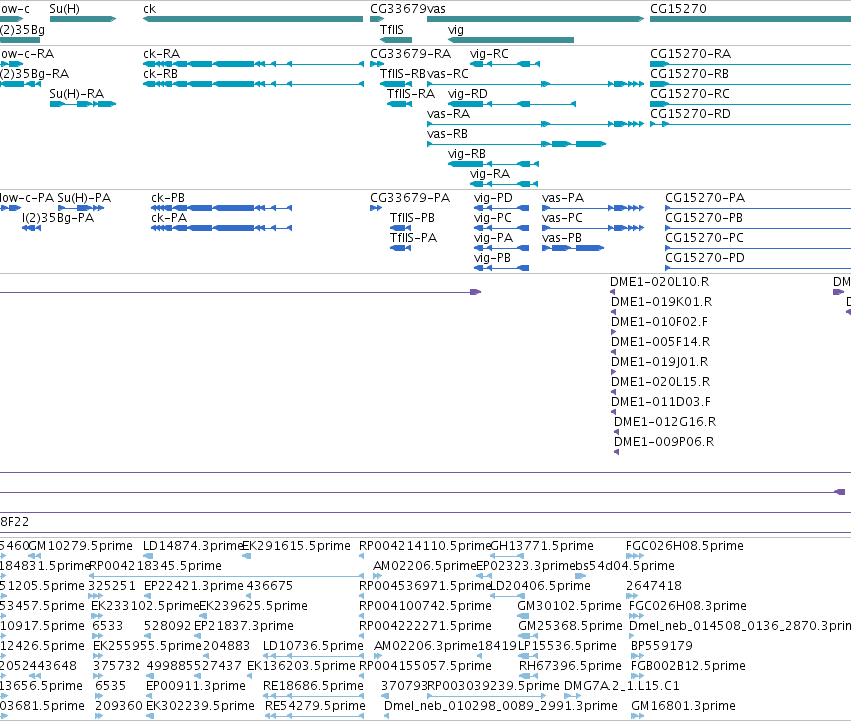
Task: Click the CG15270-RC transcript label
Action: coord(690,94)
